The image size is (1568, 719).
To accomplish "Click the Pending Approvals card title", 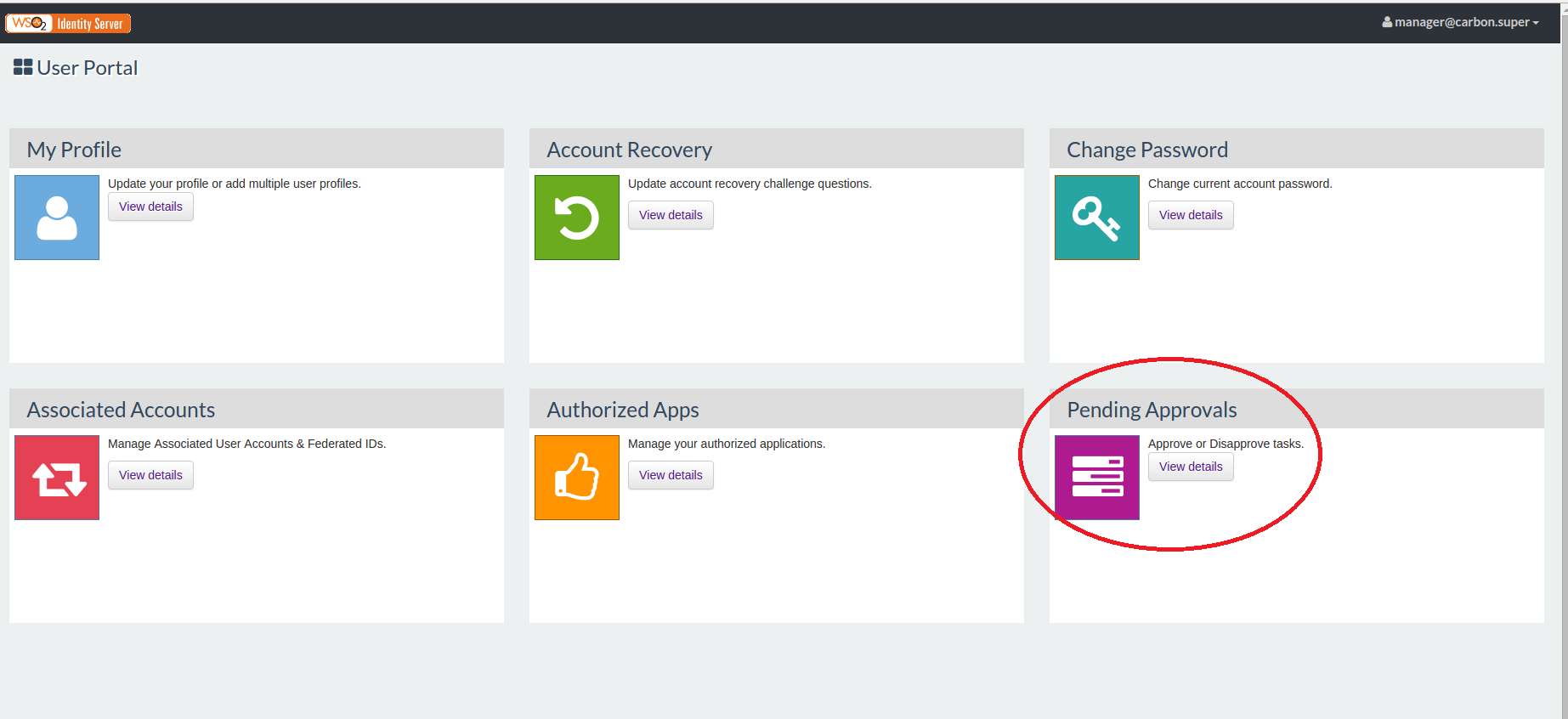I will [1152, 410].
